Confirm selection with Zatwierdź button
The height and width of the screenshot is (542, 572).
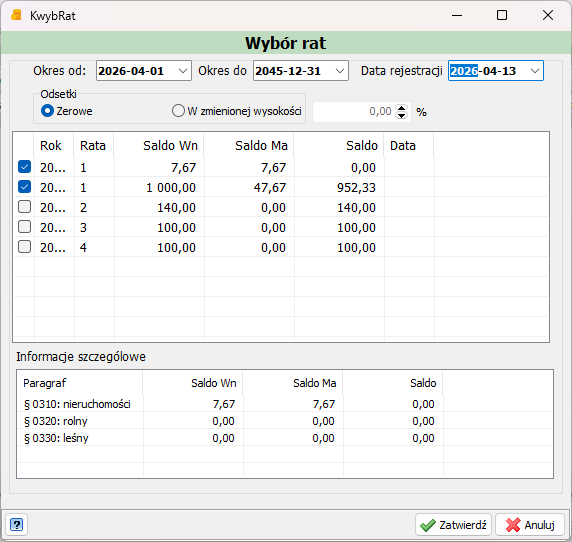click(453, 525)
